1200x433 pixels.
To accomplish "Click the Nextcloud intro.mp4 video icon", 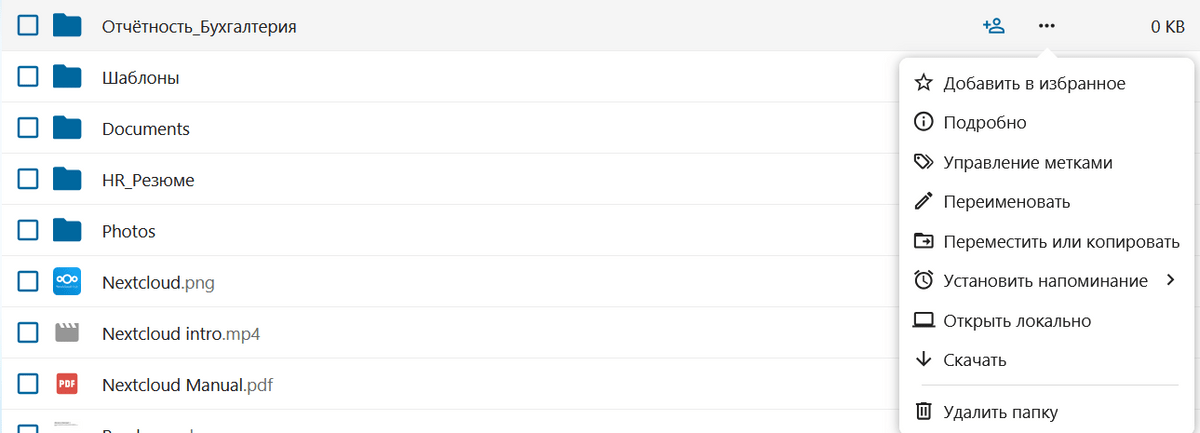I will click(x=66, y=333).
